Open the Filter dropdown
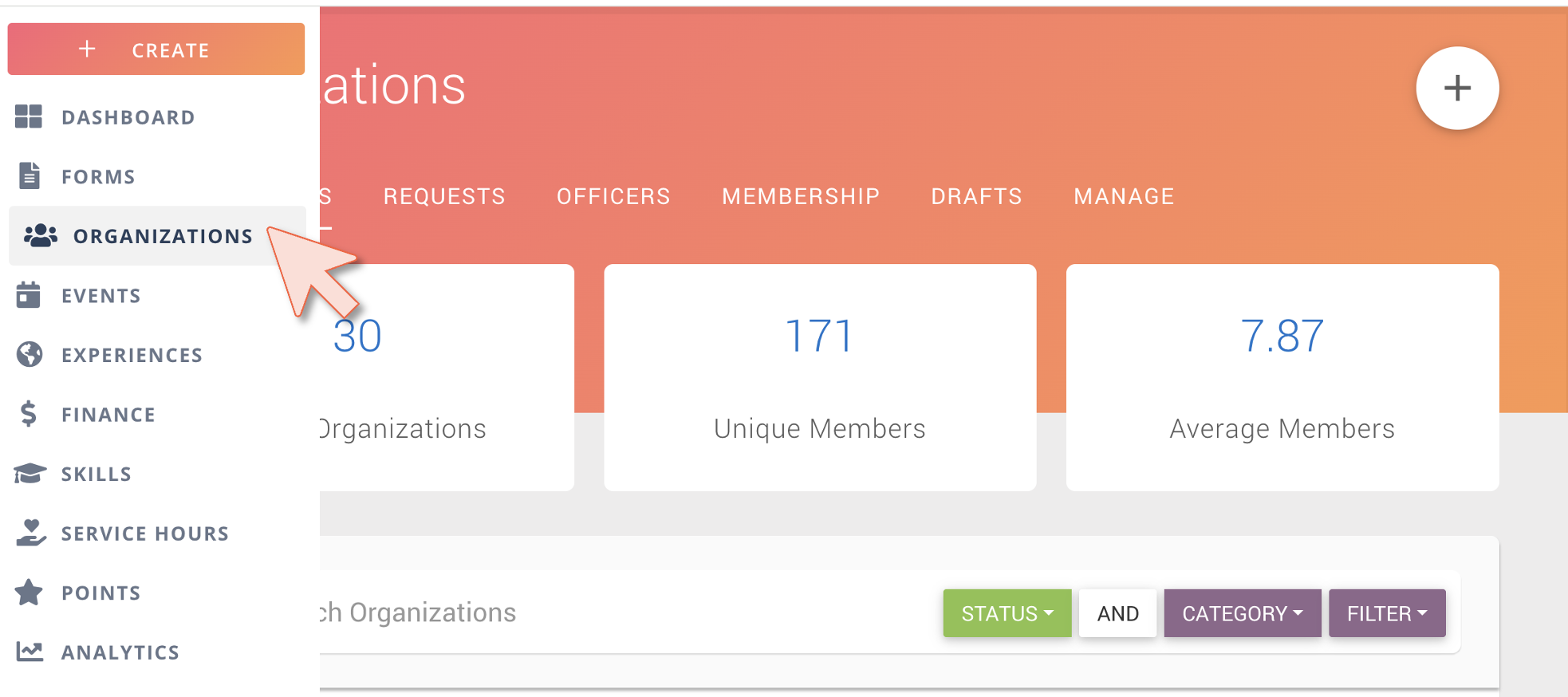The width and height of the screenshot is (1568, 697). tap(1387, 613)
